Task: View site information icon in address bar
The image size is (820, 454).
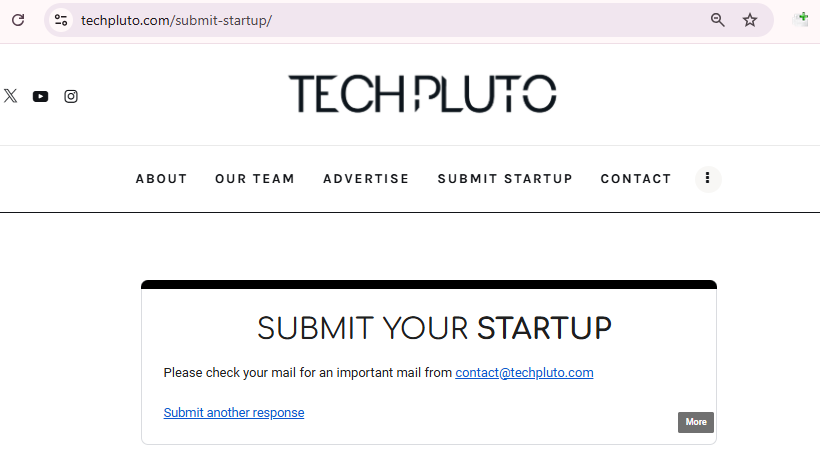Action: (61, 20)
